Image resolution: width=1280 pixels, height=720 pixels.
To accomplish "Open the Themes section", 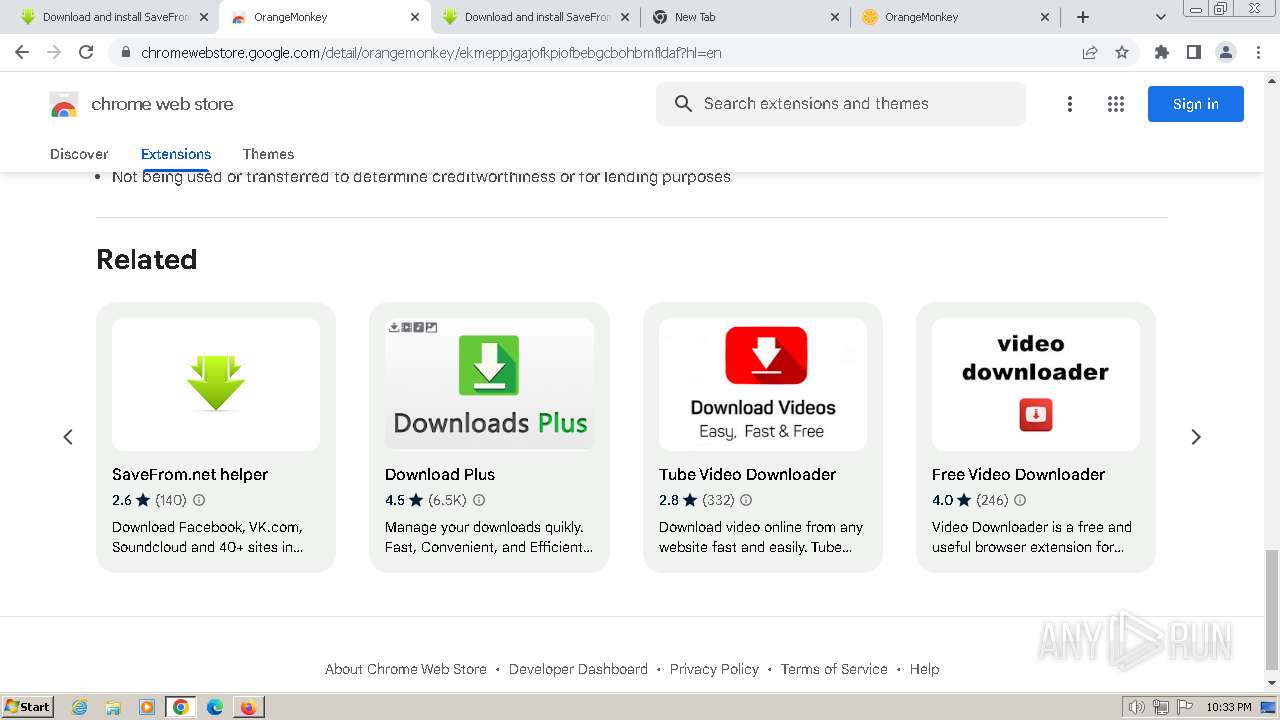I will click(x=268, y=154).
